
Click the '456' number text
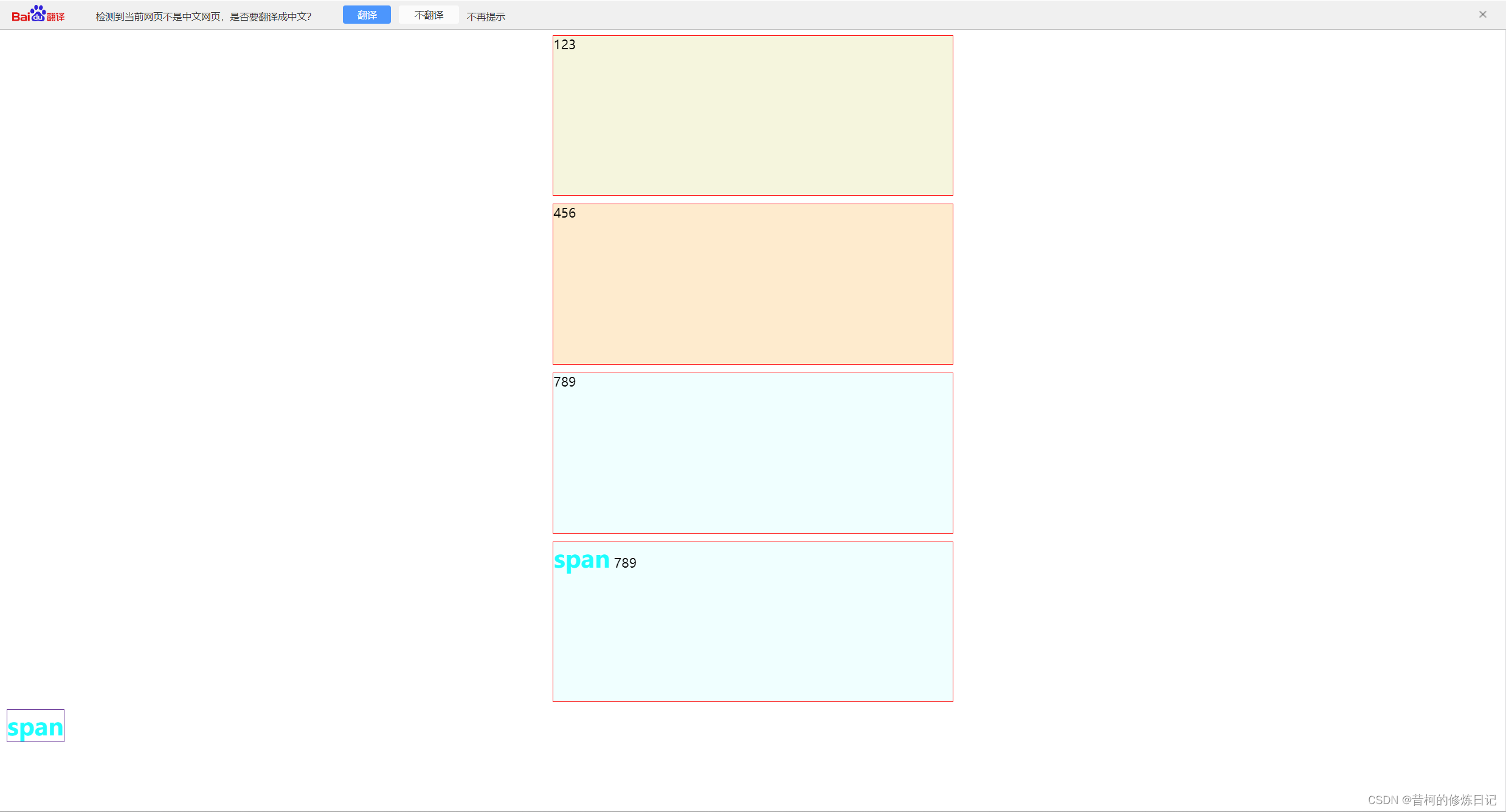pyautogui.click(x=564, y=213)
